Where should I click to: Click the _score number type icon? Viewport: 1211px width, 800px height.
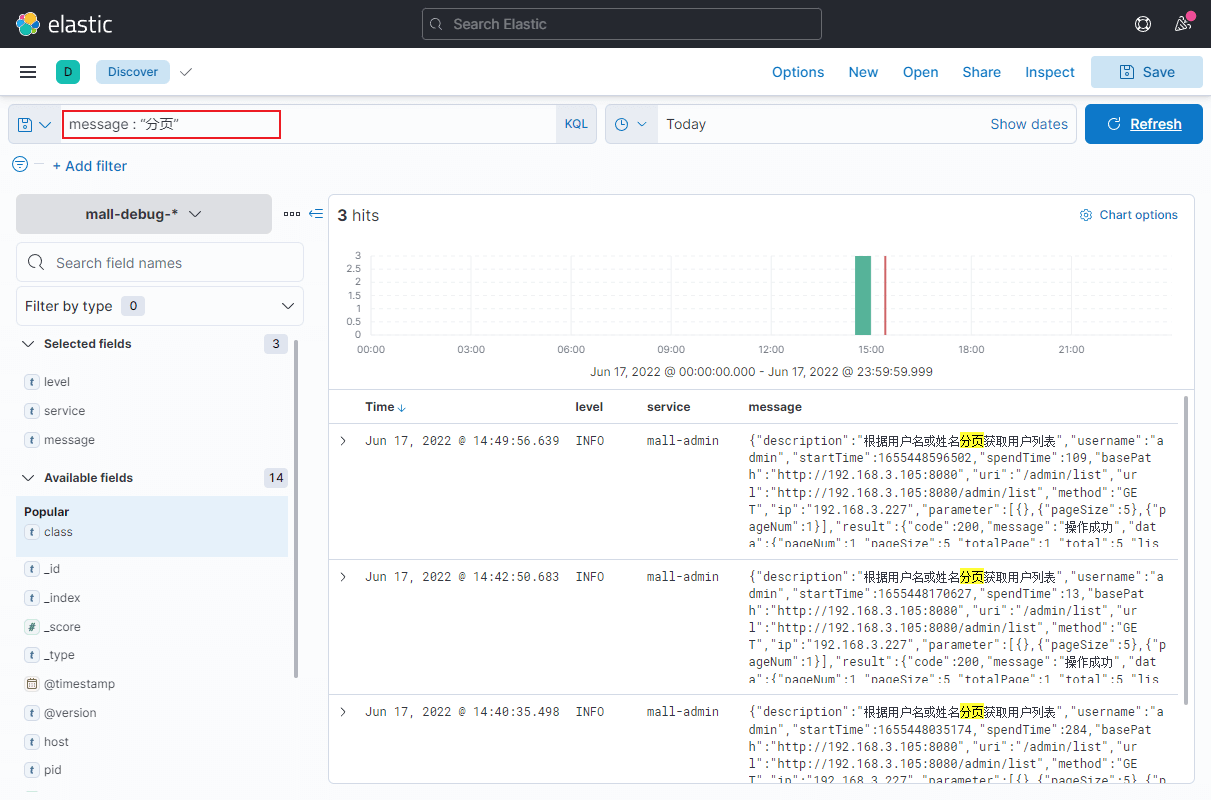click(x=32, y=627)
